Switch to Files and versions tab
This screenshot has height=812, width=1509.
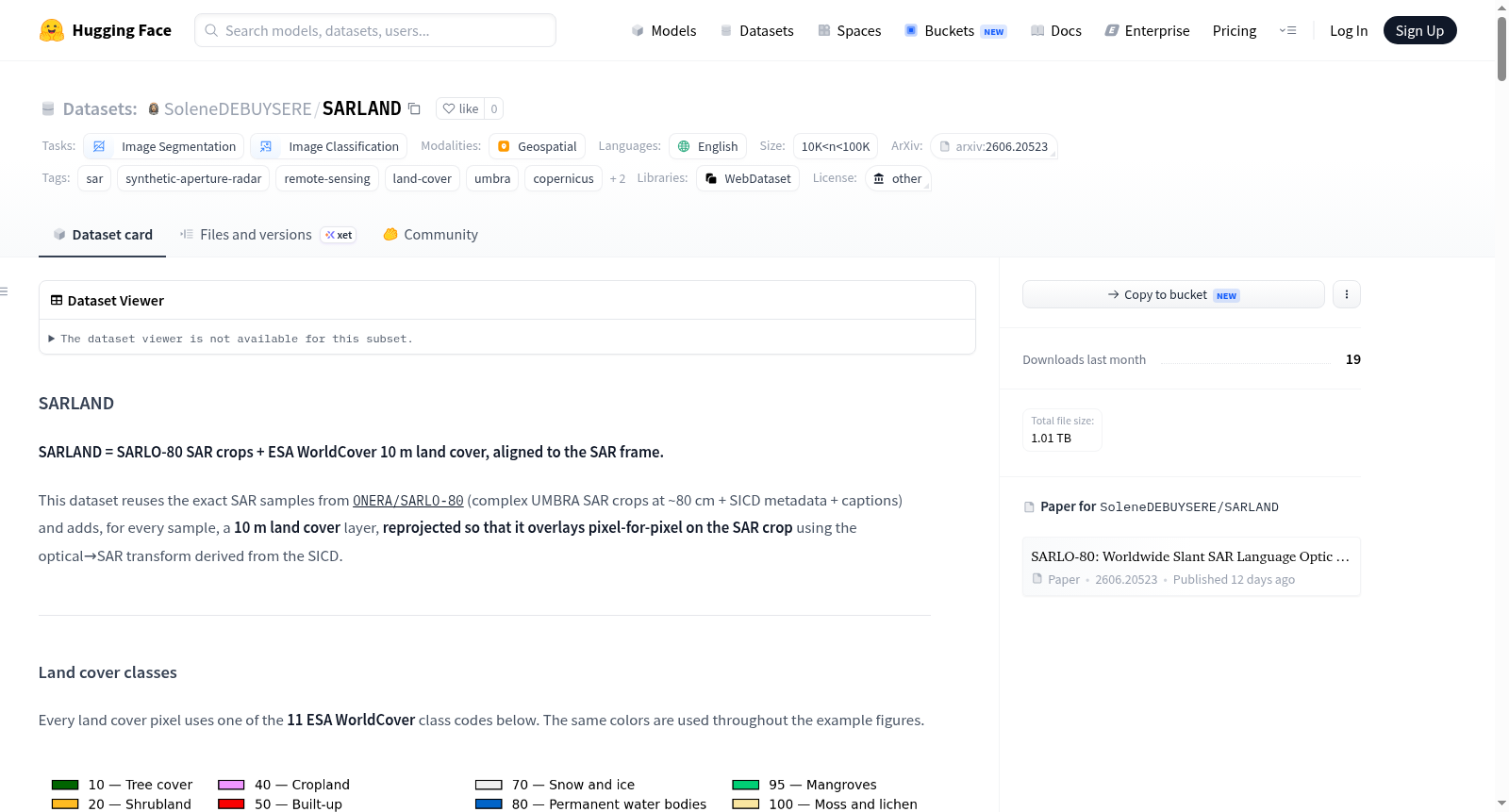click(x=268, y=235)
